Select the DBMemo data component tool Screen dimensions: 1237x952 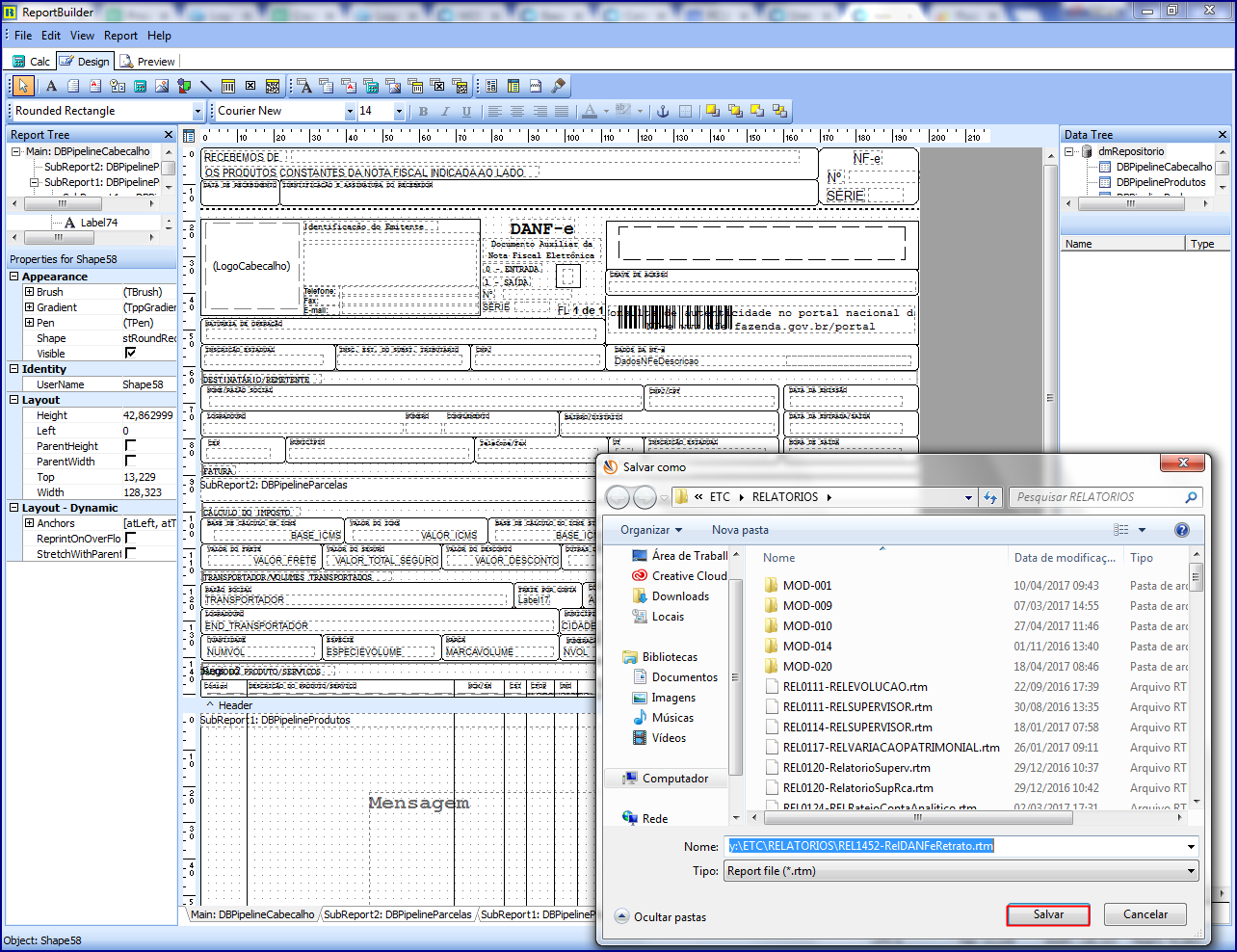(327, 86)
